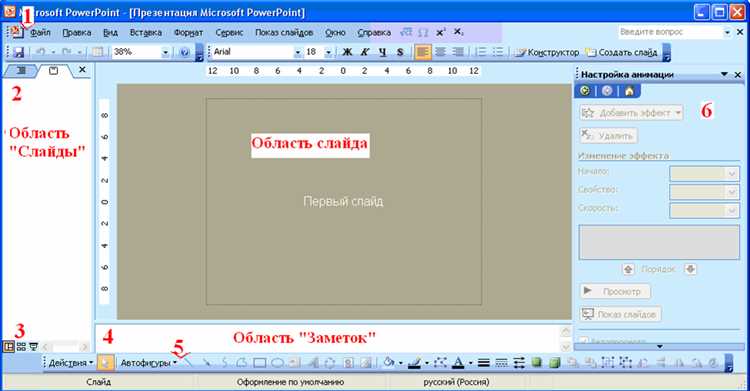Viewport: 750px width, 391px height.
Task: Select the Rectangle drawing tool
Action: (260, 363)
